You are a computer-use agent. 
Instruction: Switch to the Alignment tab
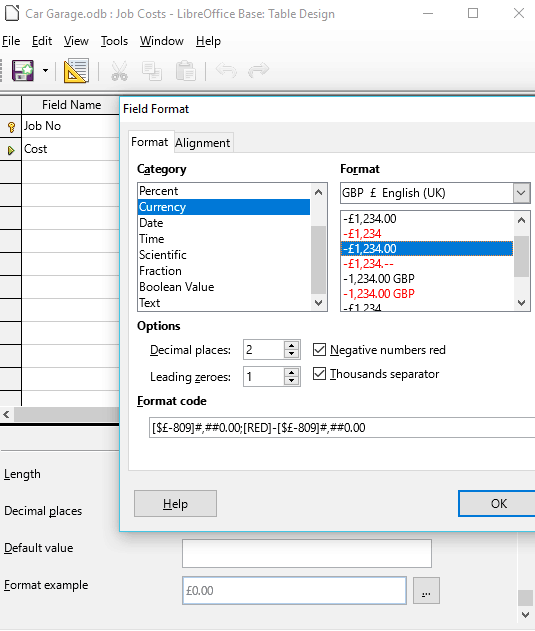pyautogui.click(x=202, y=143)
